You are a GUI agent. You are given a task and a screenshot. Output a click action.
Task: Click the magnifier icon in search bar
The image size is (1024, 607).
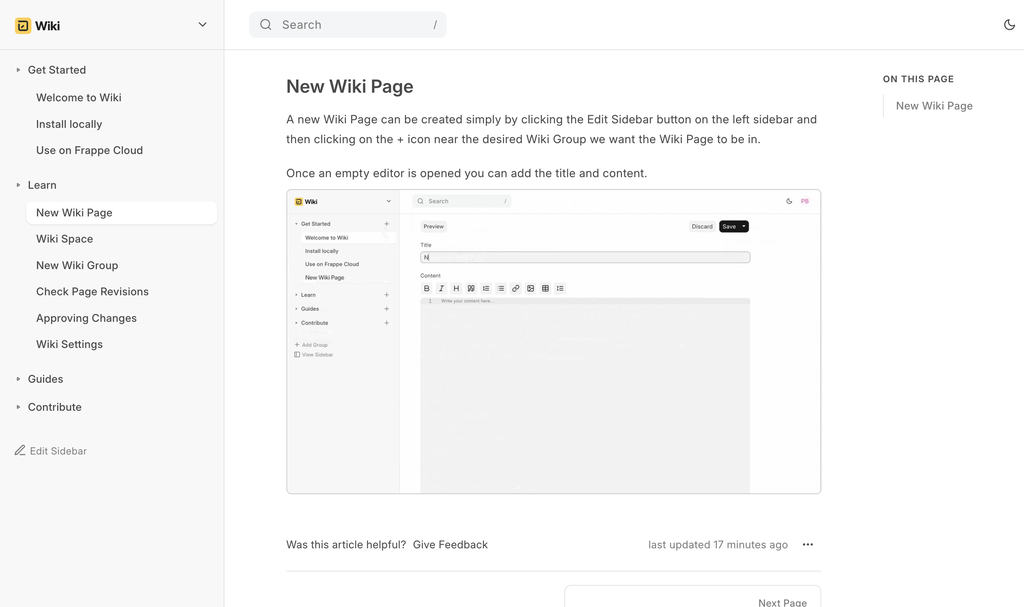(266, 25)
